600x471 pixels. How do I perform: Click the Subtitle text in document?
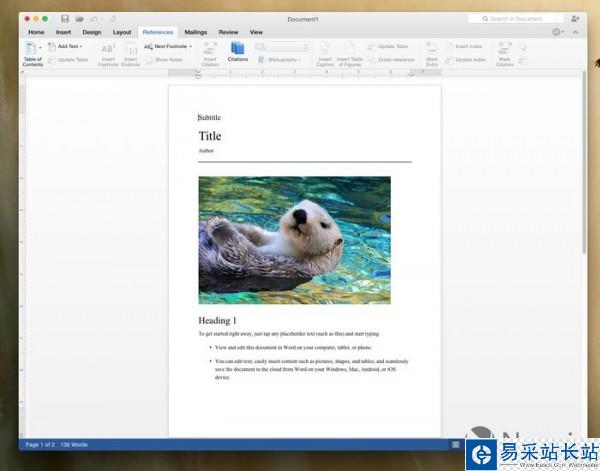point(209,117)
